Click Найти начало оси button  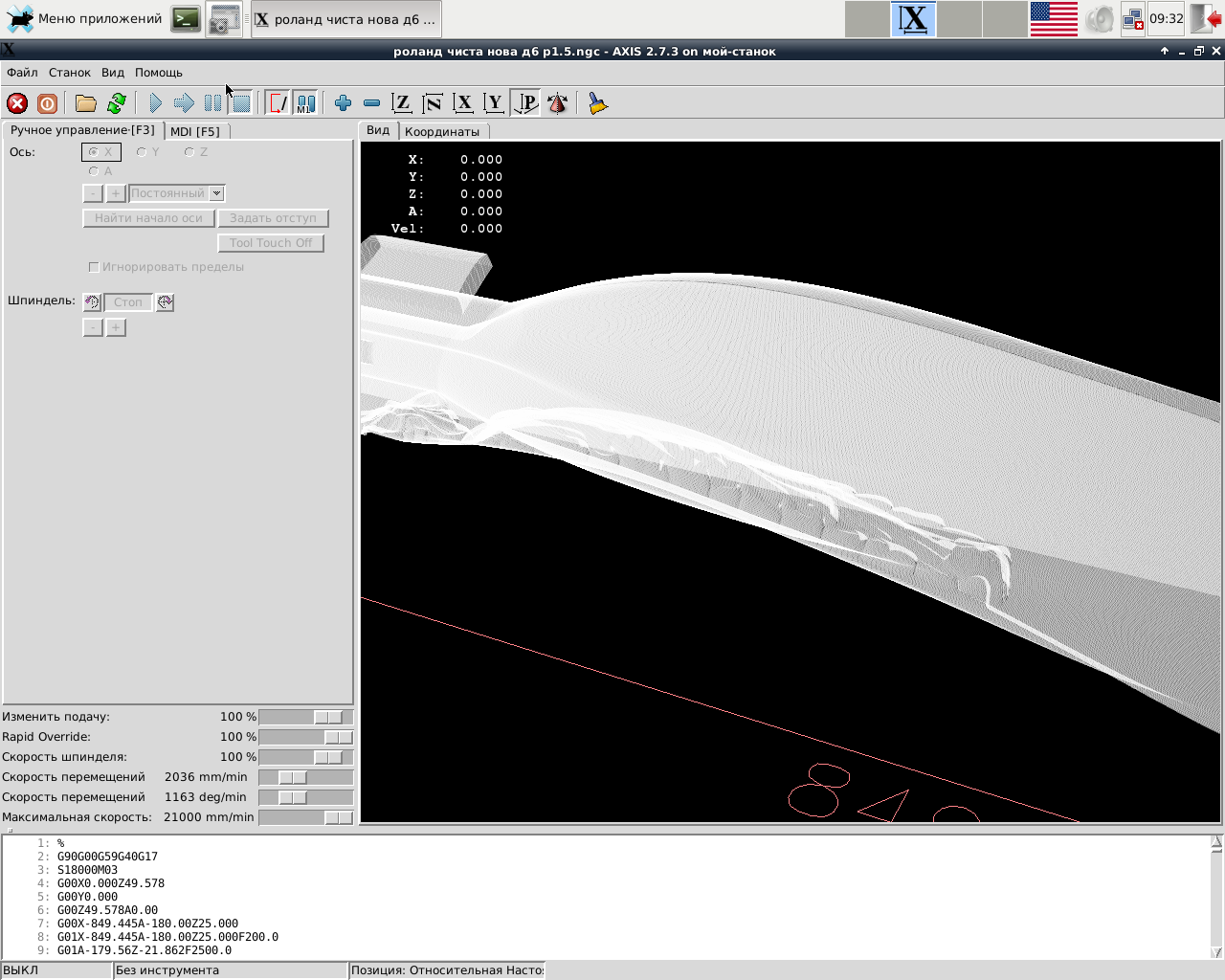pos(148,218)
